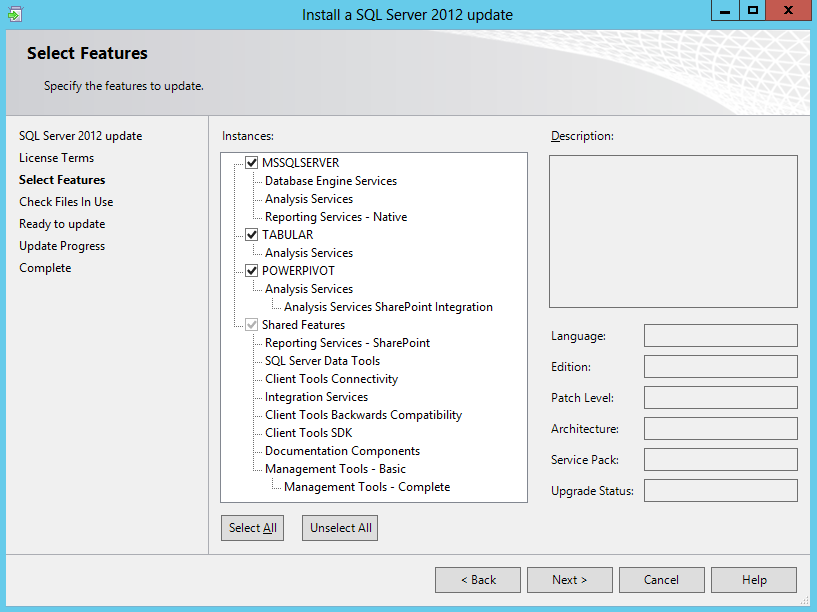The width and height of the screenshot is (817, 612).
Task: Close the SQL Server update window
Action: tap(788, 10)
